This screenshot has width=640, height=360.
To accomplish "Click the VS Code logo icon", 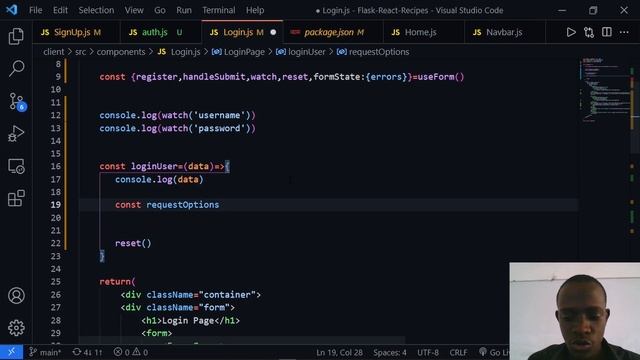I will pyautogui.click(x=12, y=10).
